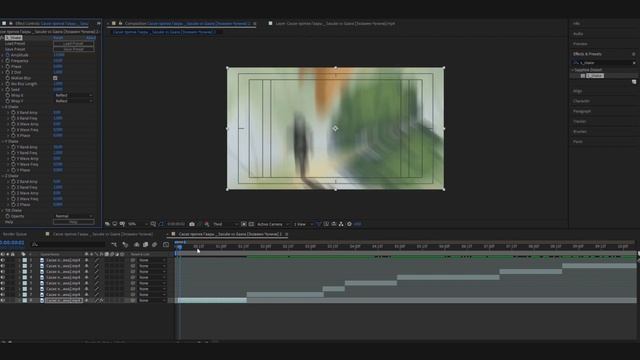Click new folder icon in Effects & Presets
Screen dimensions: 640x360
click(634, 82)
